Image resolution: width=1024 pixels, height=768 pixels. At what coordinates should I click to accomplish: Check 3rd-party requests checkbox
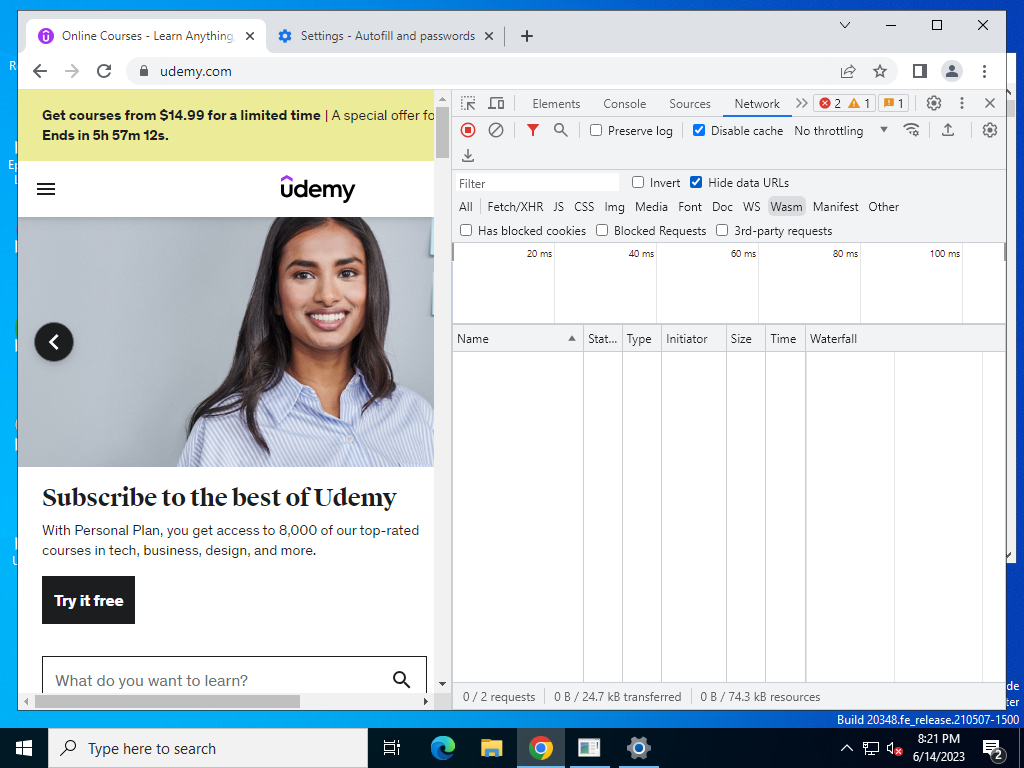point(722,230)
